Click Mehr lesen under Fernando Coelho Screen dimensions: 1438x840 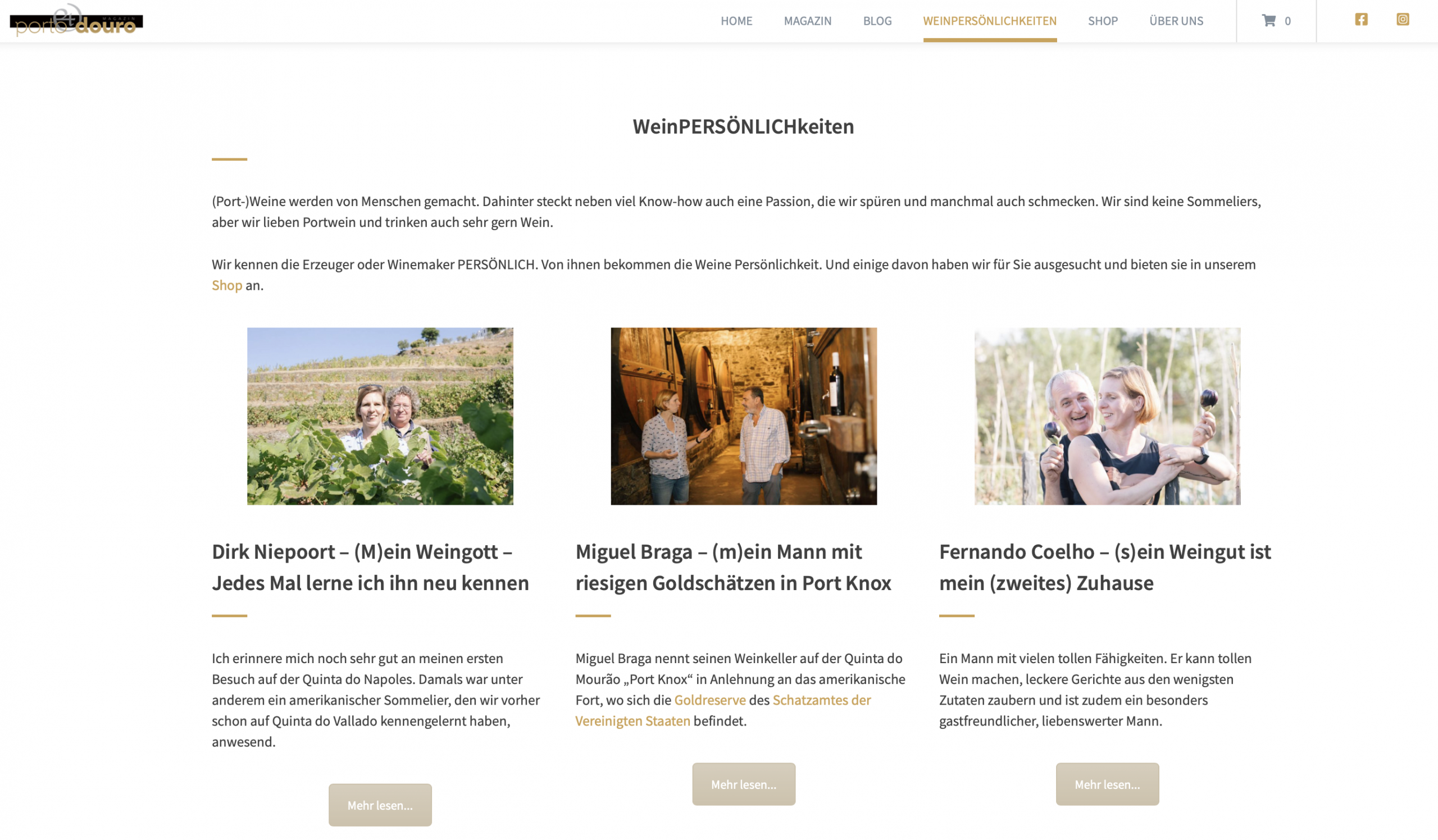coord(1107,784)
